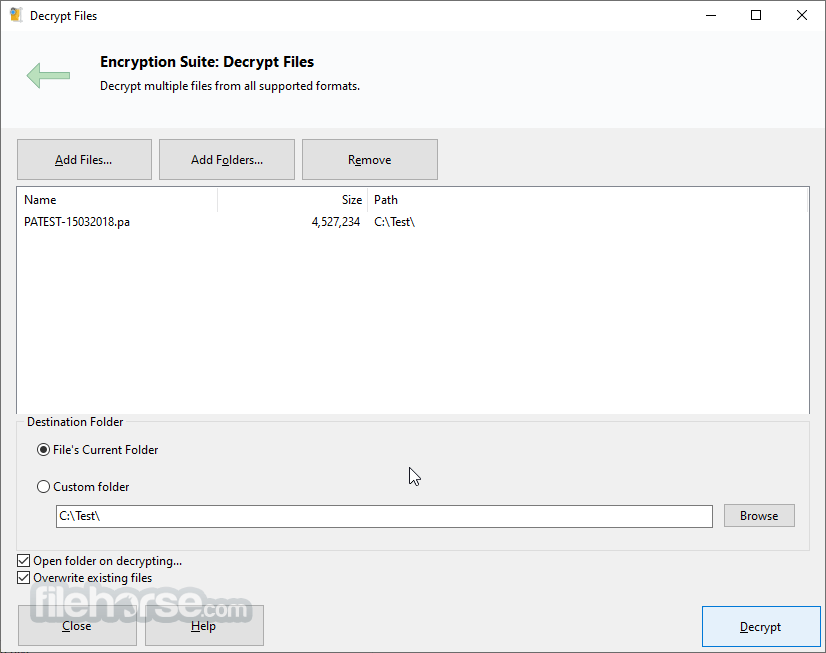Click the C:\Test\ path cell in the list
The width and height of the screenshot is (826, 653).
[x=395, y=222]
